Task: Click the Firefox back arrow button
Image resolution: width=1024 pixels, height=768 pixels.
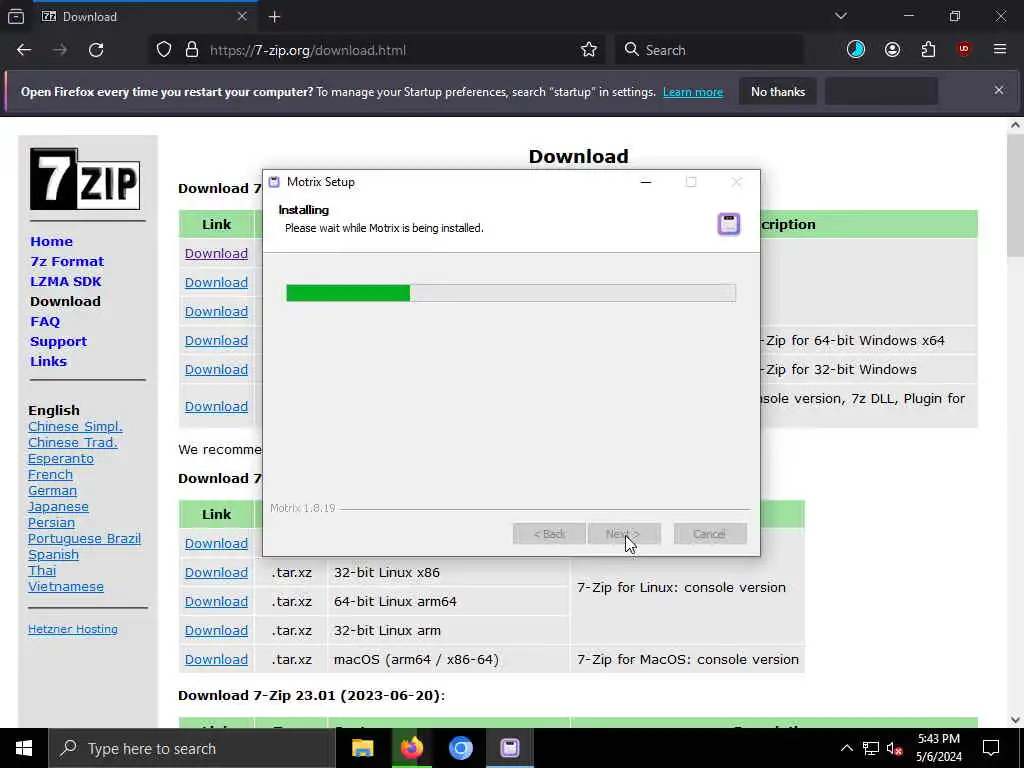Action: click(24, 50)
